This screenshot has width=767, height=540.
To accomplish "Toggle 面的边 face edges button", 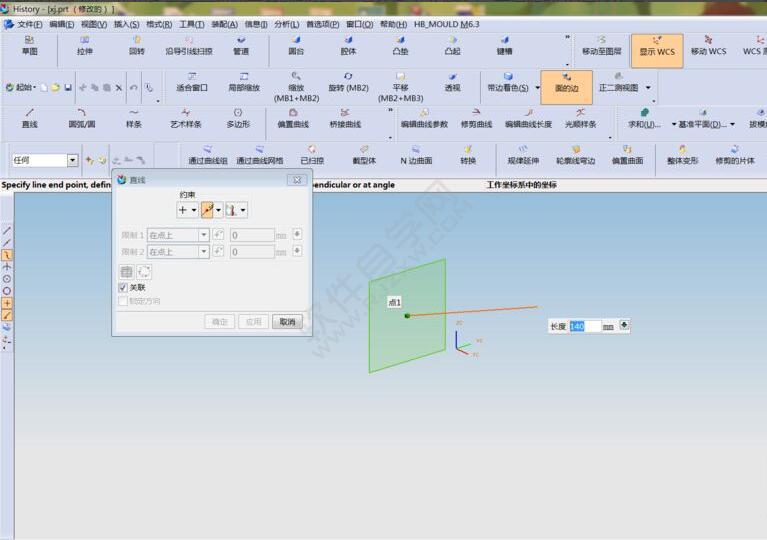I will [x=566, y=88].
